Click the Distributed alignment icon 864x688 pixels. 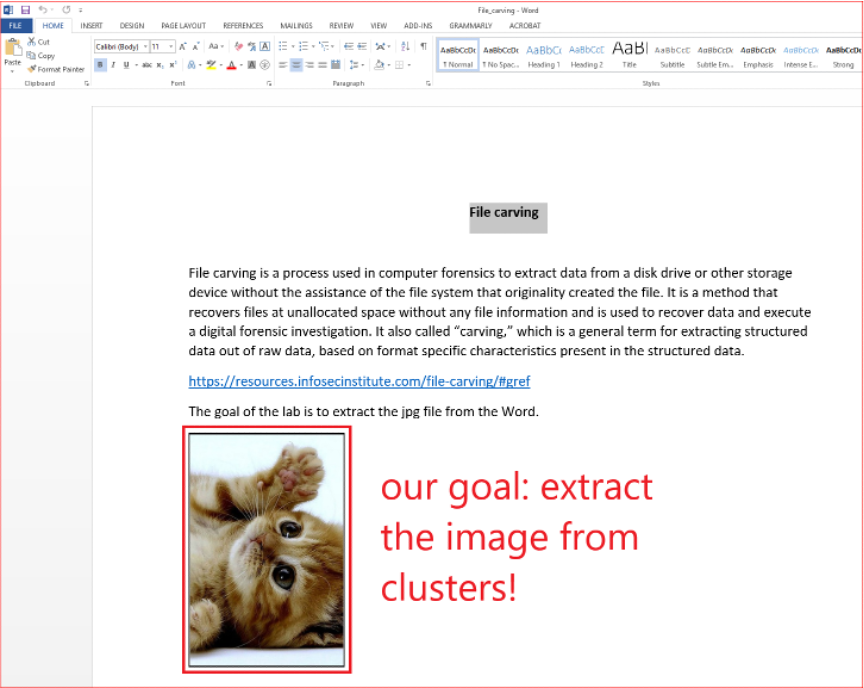(x=336, y=65)
